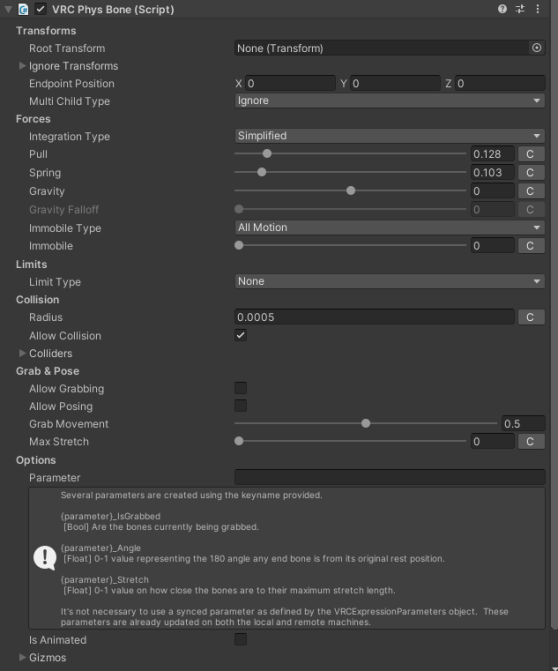Screen dimensions: 558x671
Task: Enable the Allow Grabbing checkbox
Action: point(240,388)
